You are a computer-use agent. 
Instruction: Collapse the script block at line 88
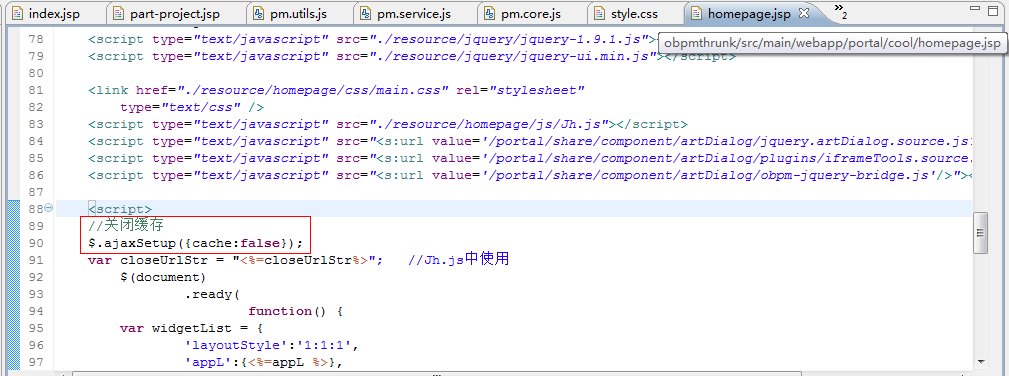tap(49, 209)
